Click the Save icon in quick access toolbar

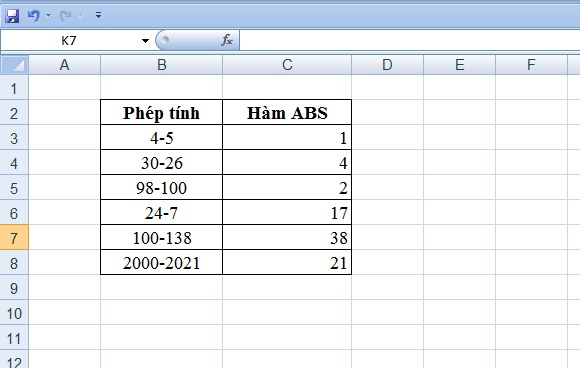12,16
